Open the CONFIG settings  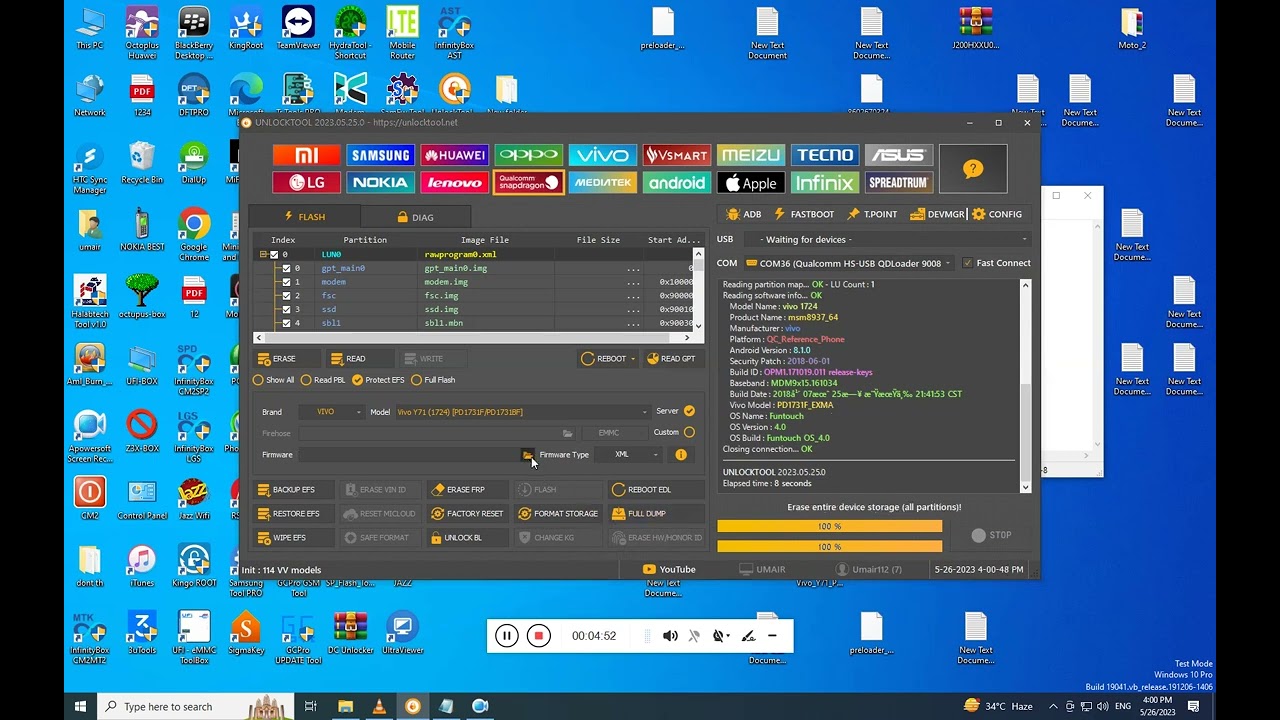coord(997,214)
